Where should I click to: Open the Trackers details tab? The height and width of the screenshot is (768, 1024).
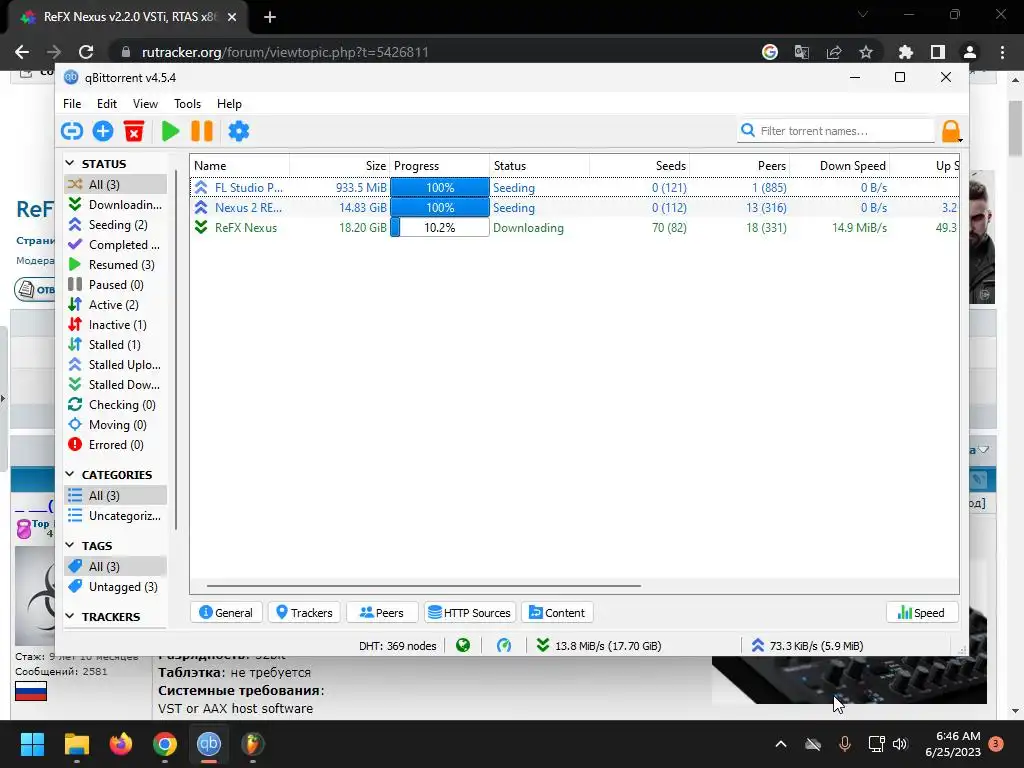(x=304, y=613)
